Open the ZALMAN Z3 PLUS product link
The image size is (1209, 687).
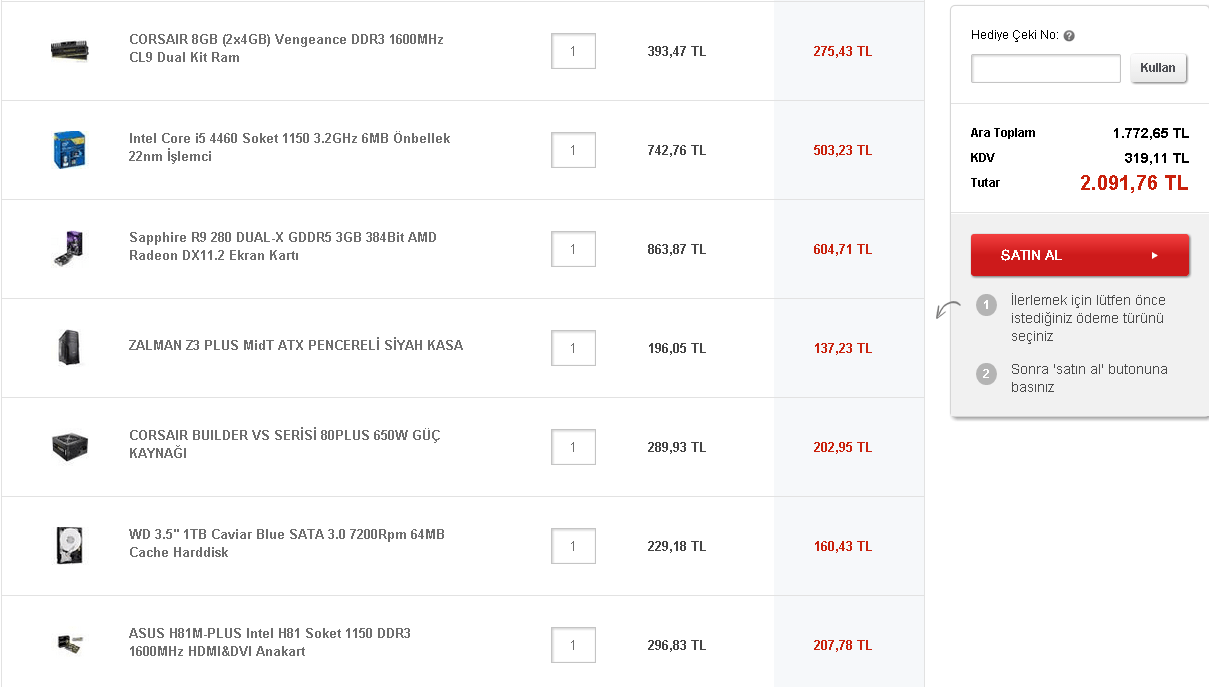click(x=295, y=344)
